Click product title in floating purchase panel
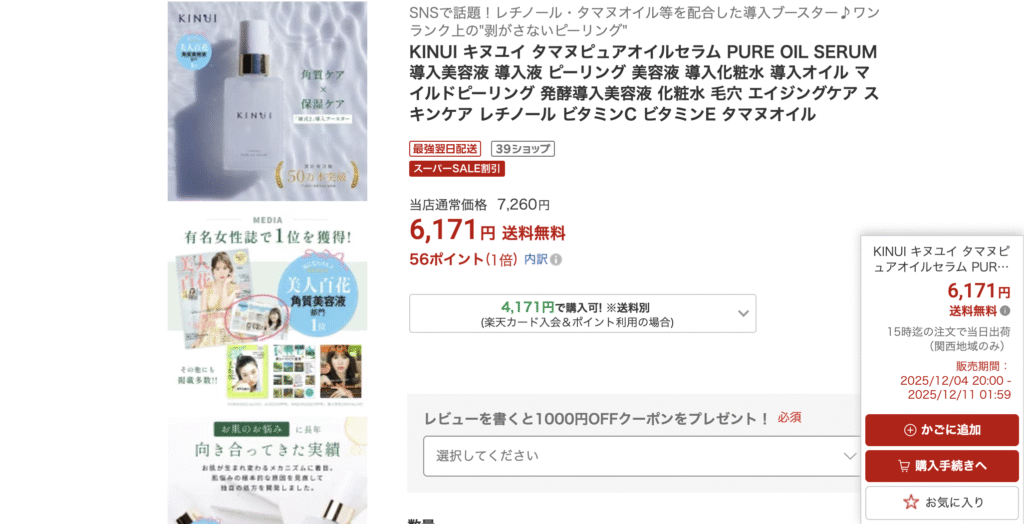Image resolution: width=1024 pixels, height=524 pixels. (x=942, y=260)
